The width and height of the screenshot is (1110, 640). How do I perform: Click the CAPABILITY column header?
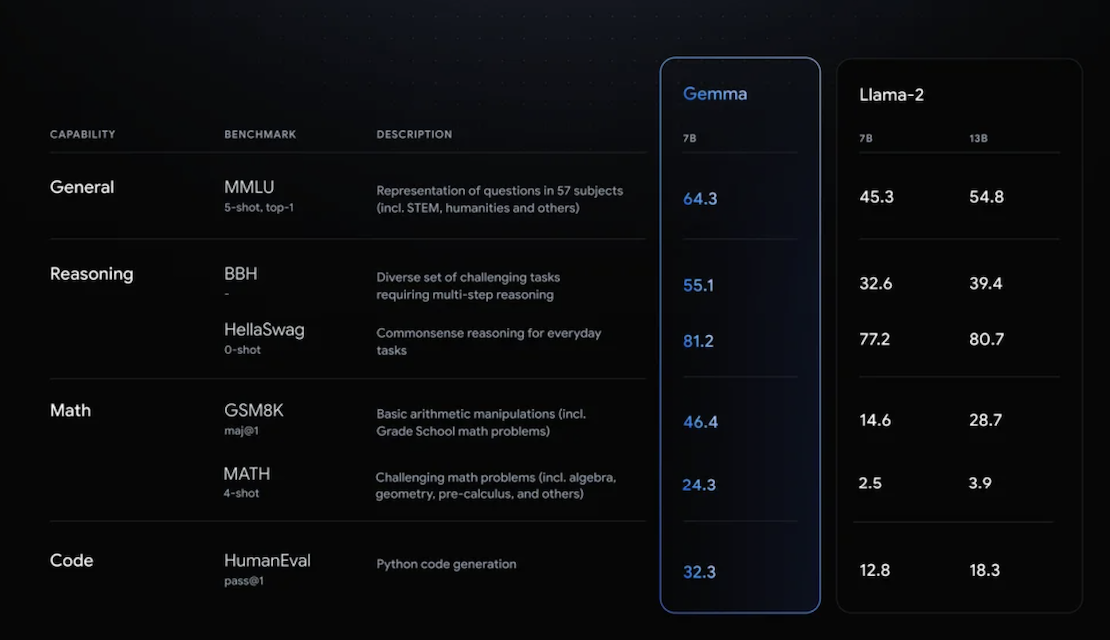82,135
